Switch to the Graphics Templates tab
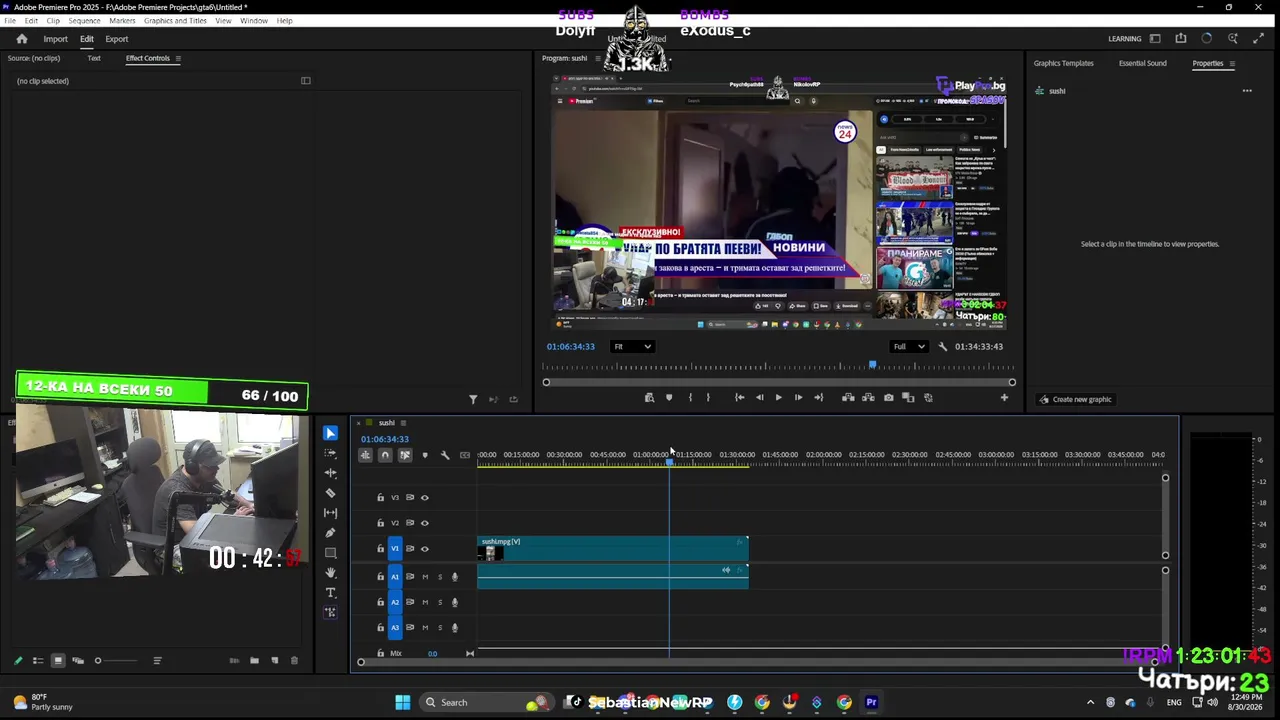This screenshot has width=1280, height=720. click(1063, 63)
